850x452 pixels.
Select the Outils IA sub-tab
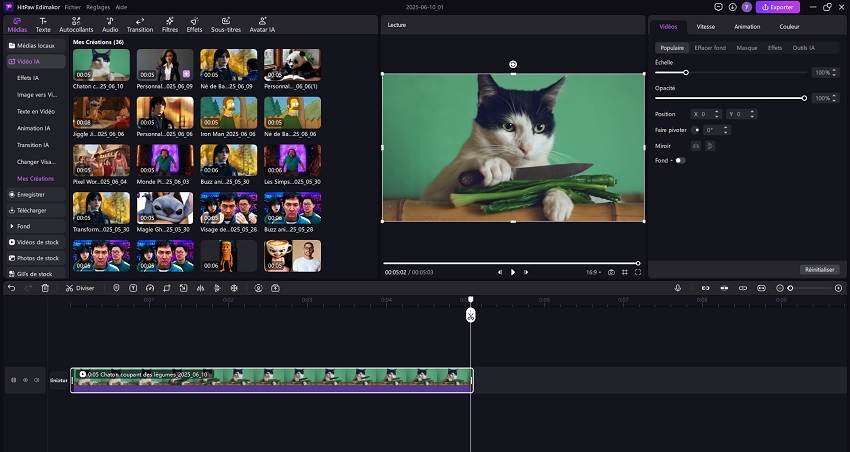coord(803,48)
